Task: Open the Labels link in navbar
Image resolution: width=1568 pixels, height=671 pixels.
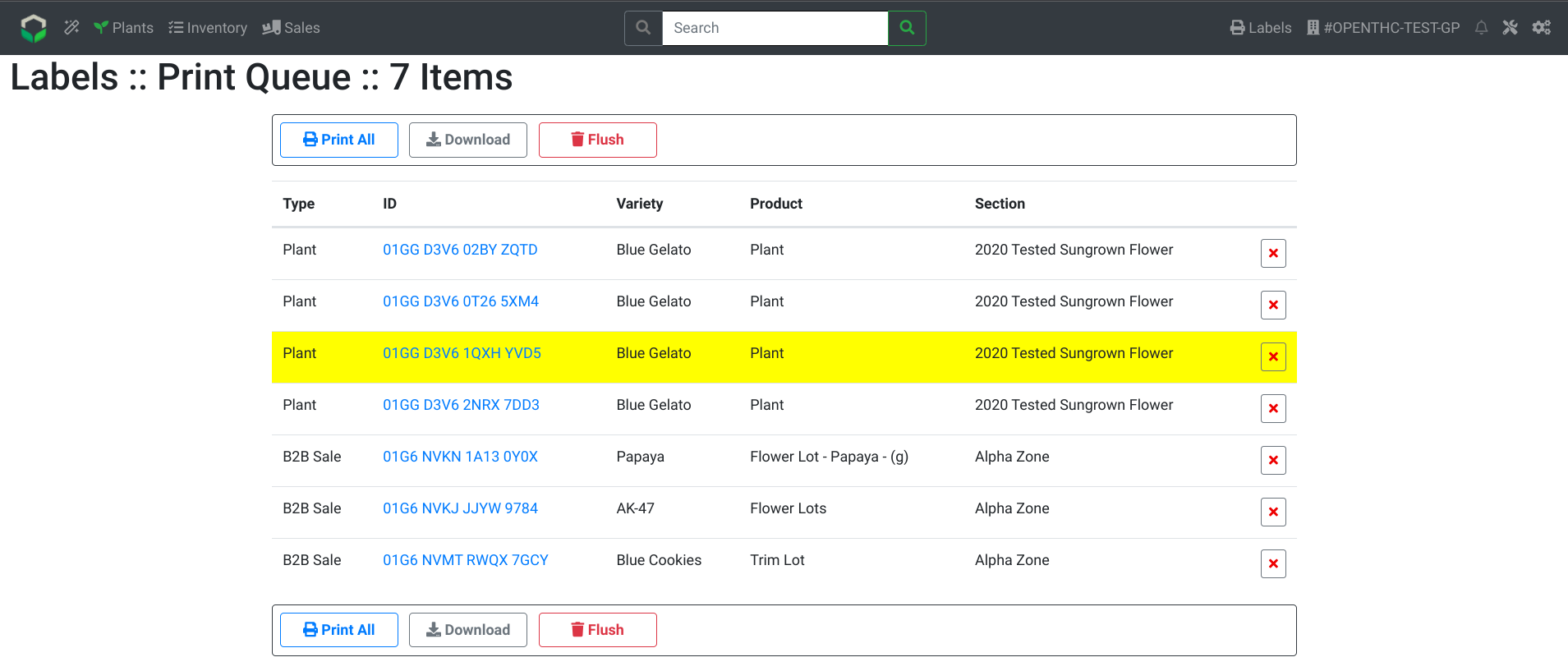Action: pos(1261,28)
